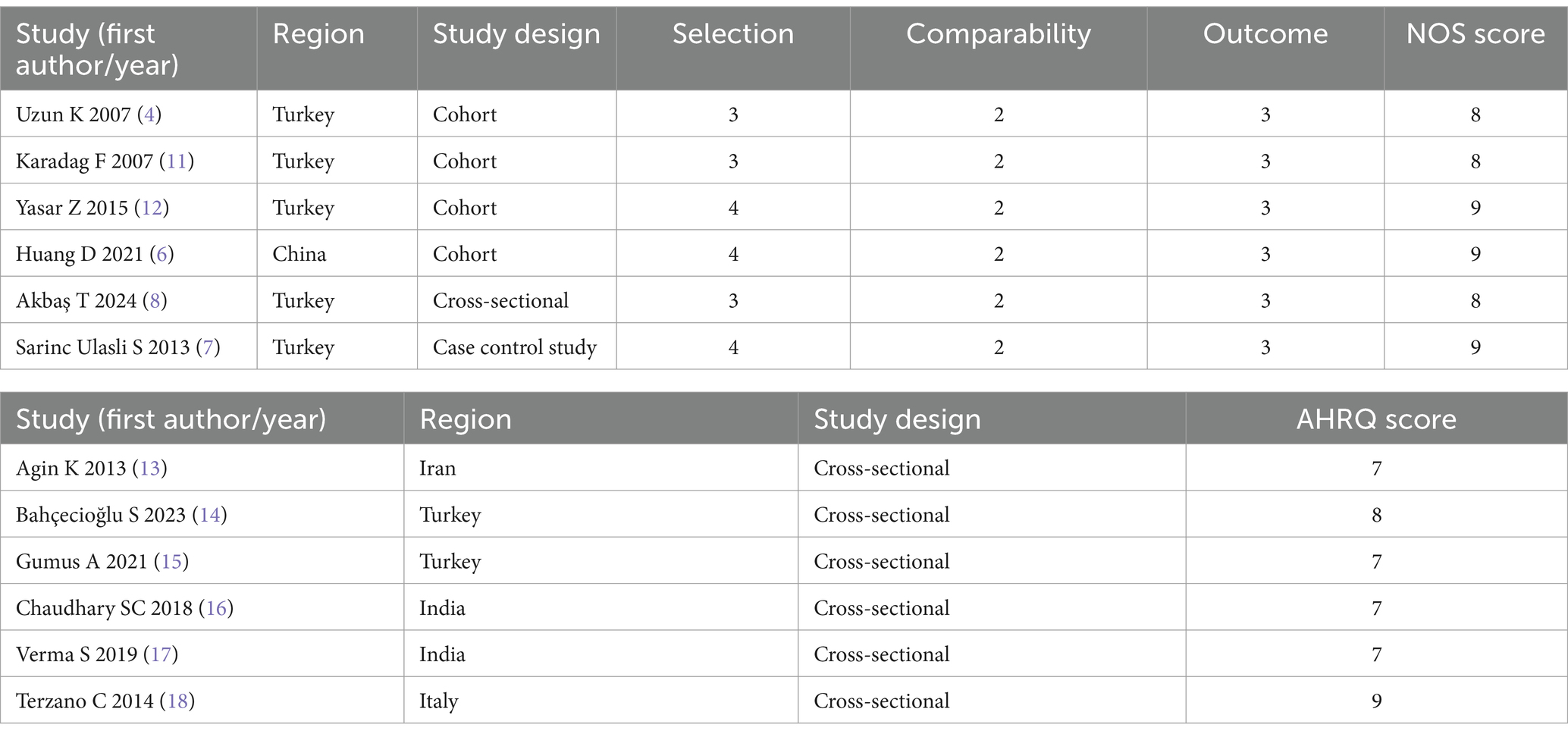Open reference 6 for Huang D 2021
The image size is (1568, 737).
click(x=162, y=254)
